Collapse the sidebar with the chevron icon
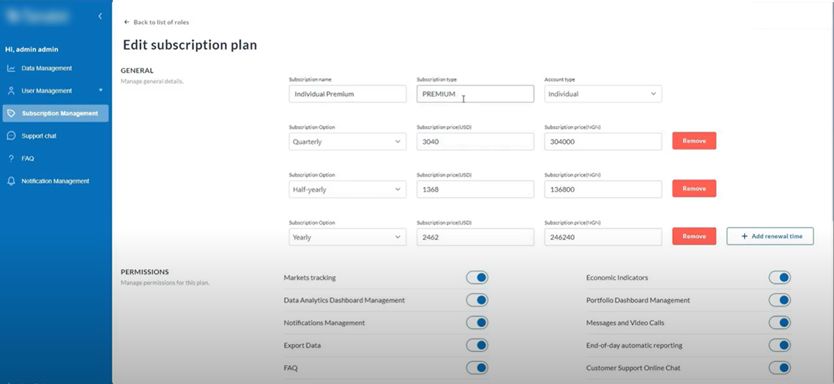Viewport: 834px width, 384px height. (x=100, y=16)
